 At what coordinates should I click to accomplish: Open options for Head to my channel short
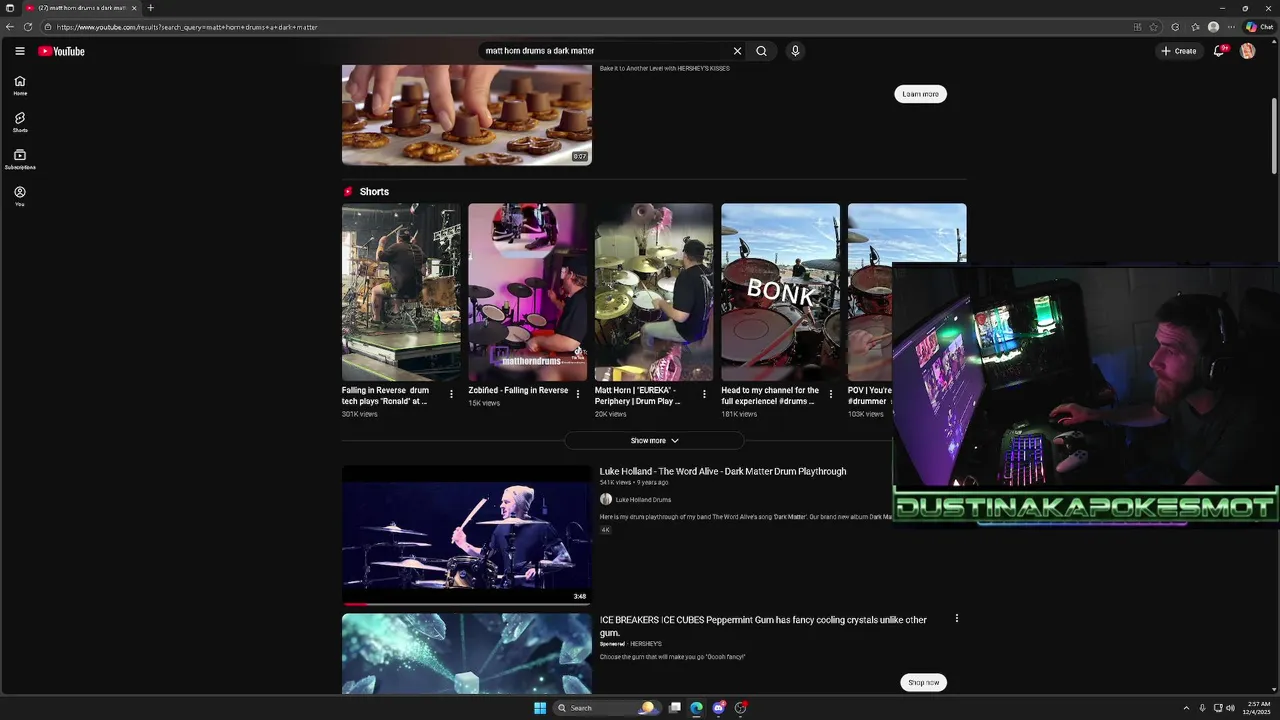830,394
